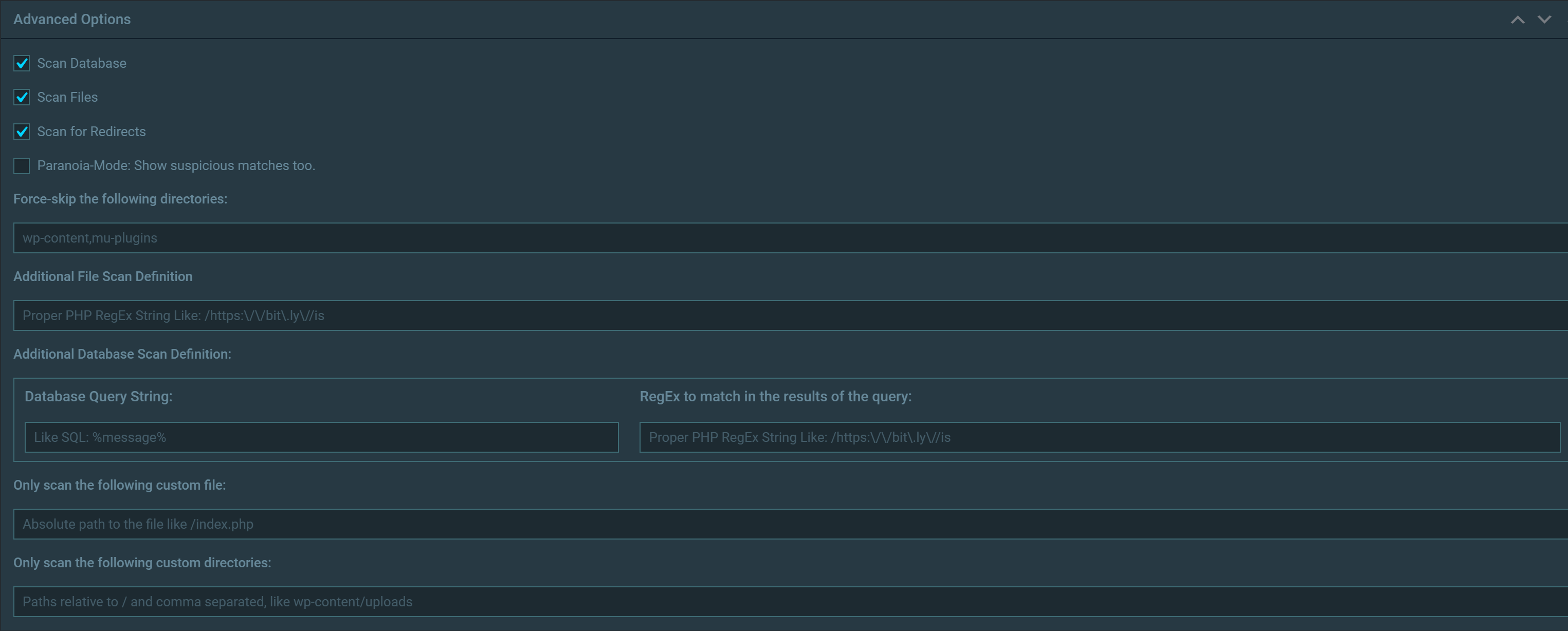
Task: Click the 'Scan for Redirects' label text
Action: (x=92, y=132)
